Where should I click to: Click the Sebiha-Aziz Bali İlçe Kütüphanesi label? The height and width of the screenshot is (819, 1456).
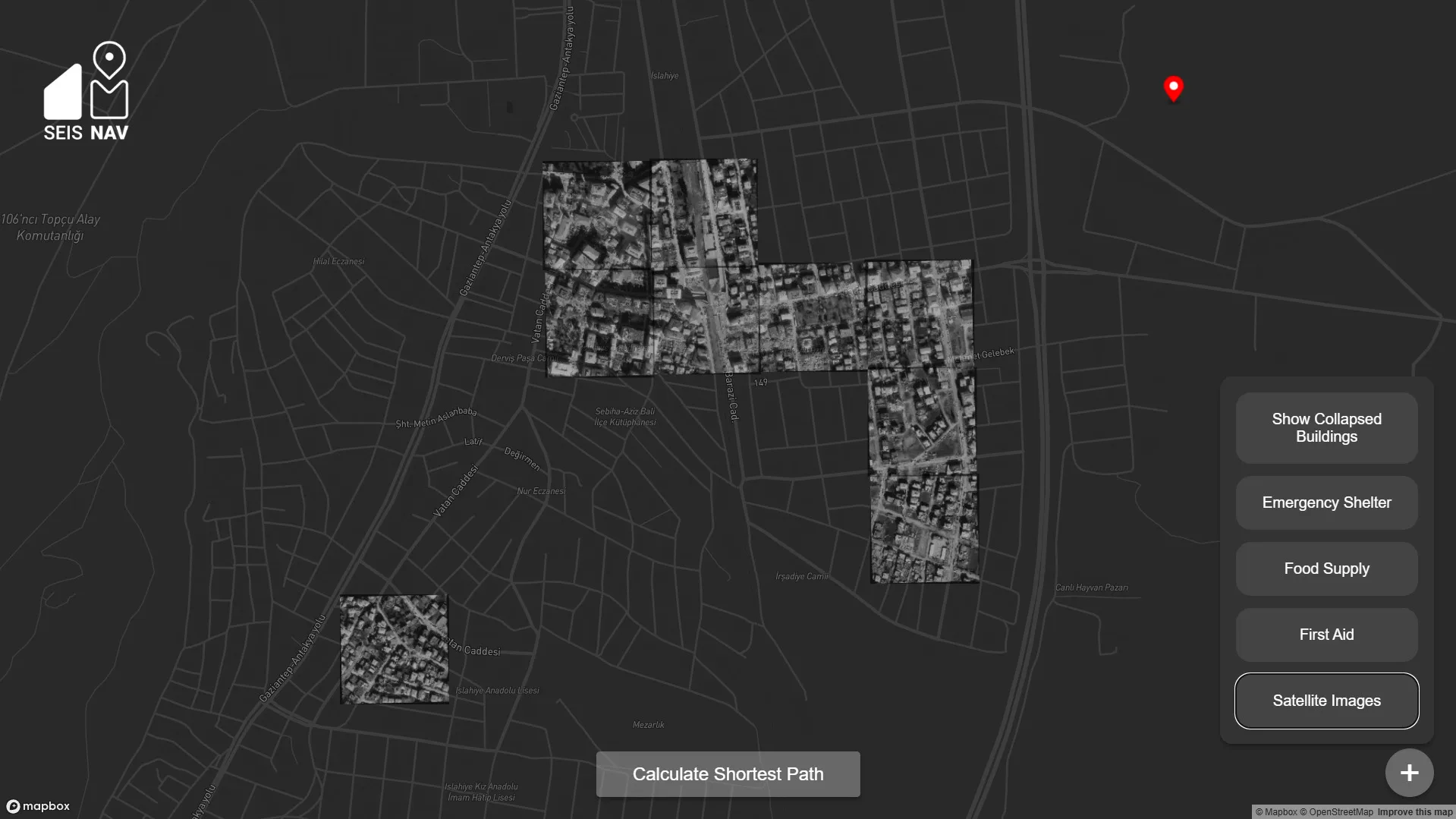(x=624, y=417)
